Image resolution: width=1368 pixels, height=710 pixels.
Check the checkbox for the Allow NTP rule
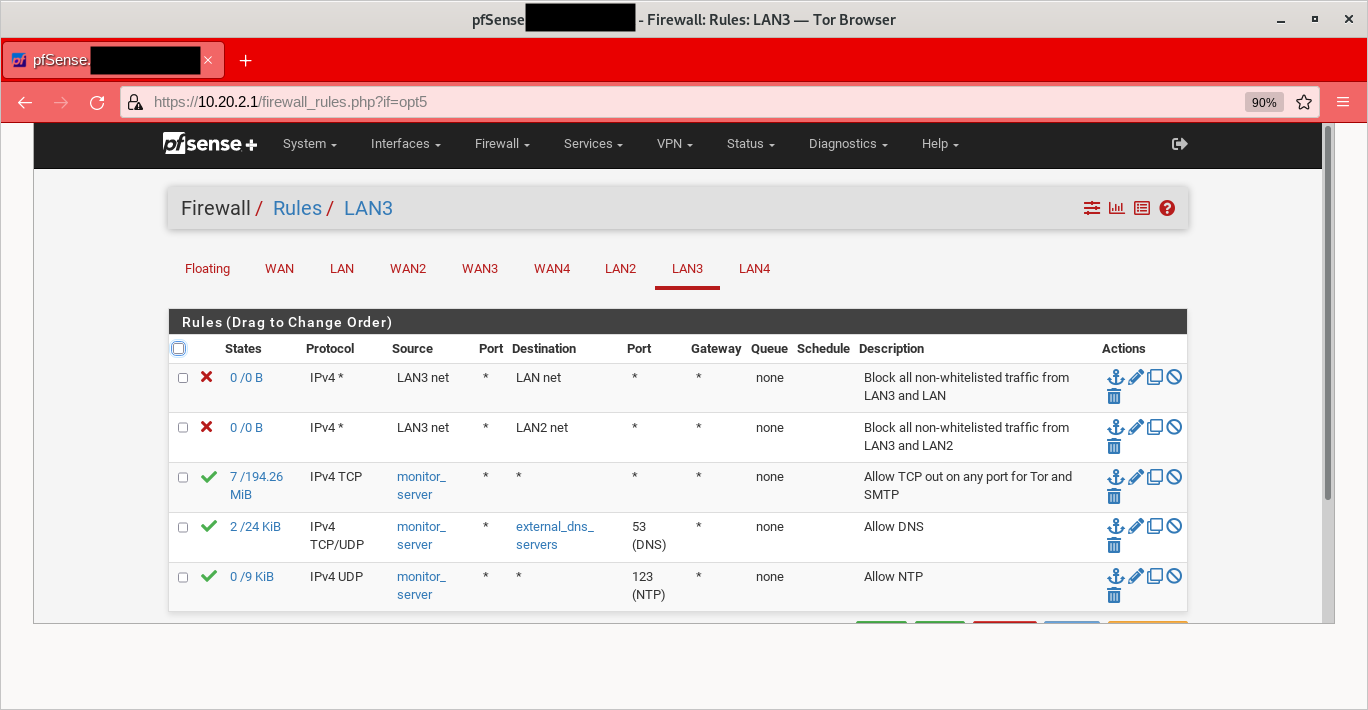182,577
